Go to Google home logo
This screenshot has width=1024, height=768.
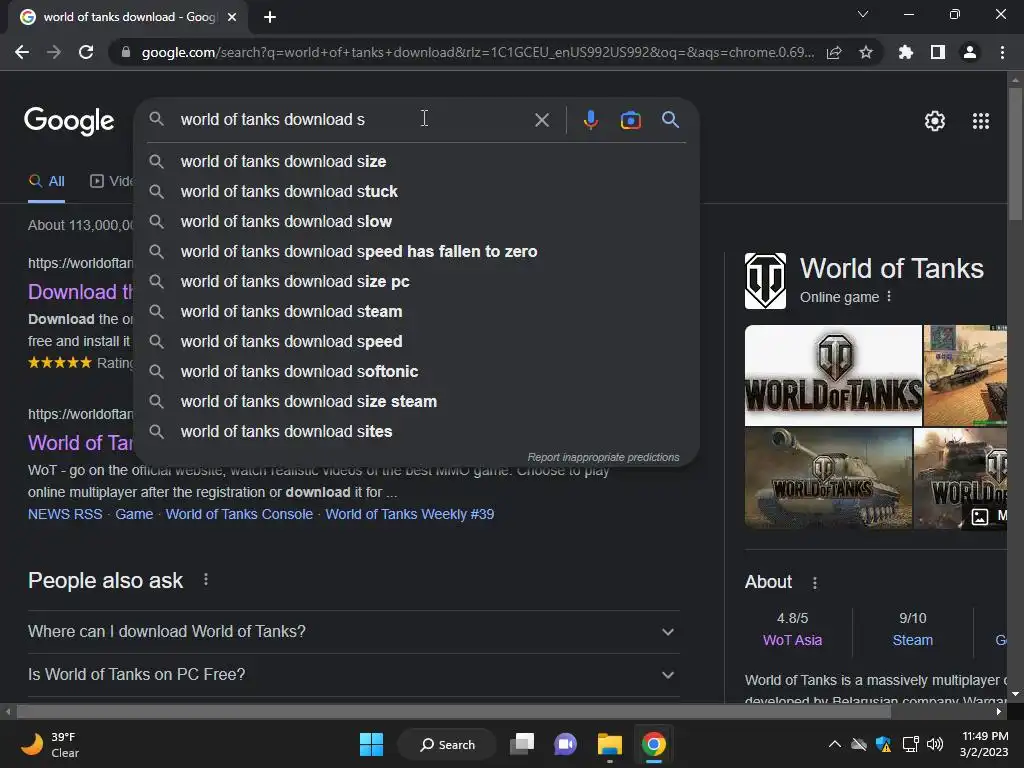click(69, 121)
